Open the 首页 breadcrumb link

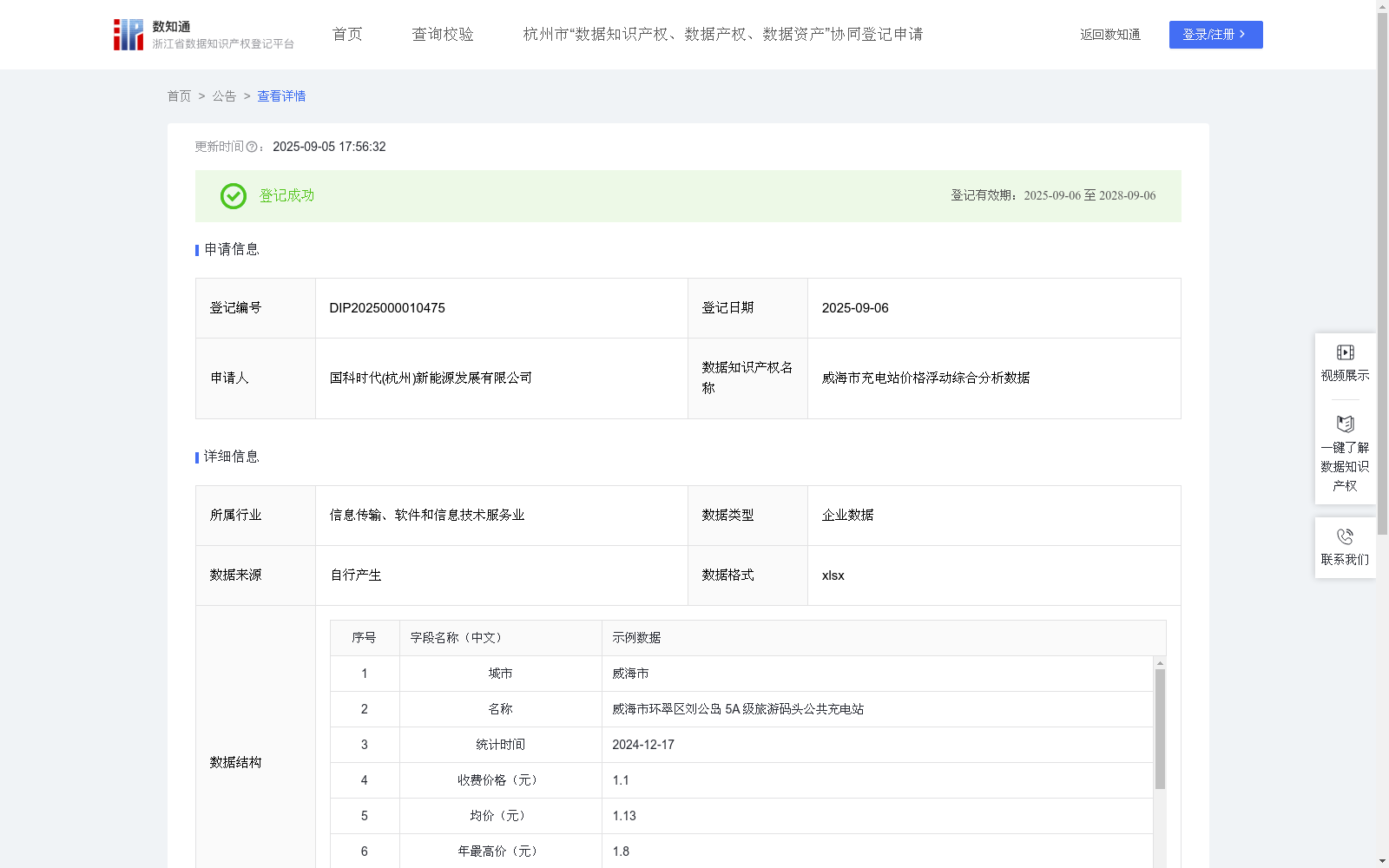click(179, 95)
